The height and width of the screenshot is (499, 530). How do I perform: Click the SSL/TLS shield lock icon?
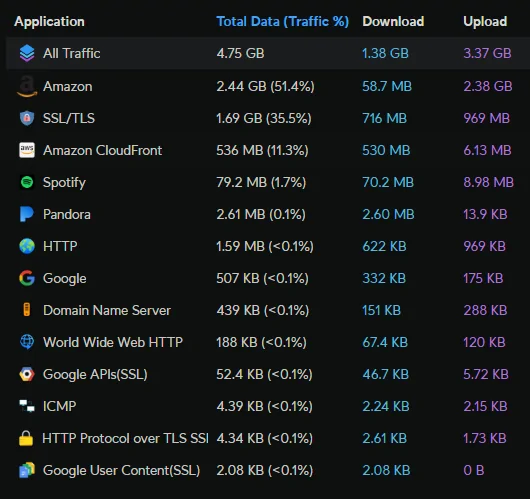pos(27,118)
